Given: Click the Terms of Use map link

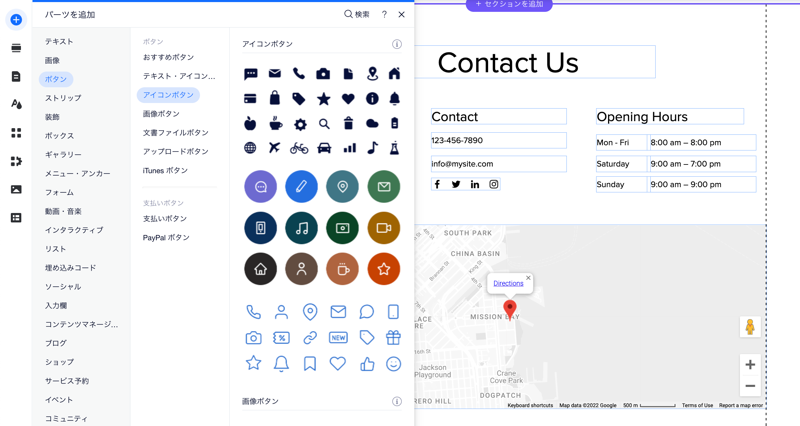Looking at the screenshot, I should pyautogui.click(x=697, y=406).
